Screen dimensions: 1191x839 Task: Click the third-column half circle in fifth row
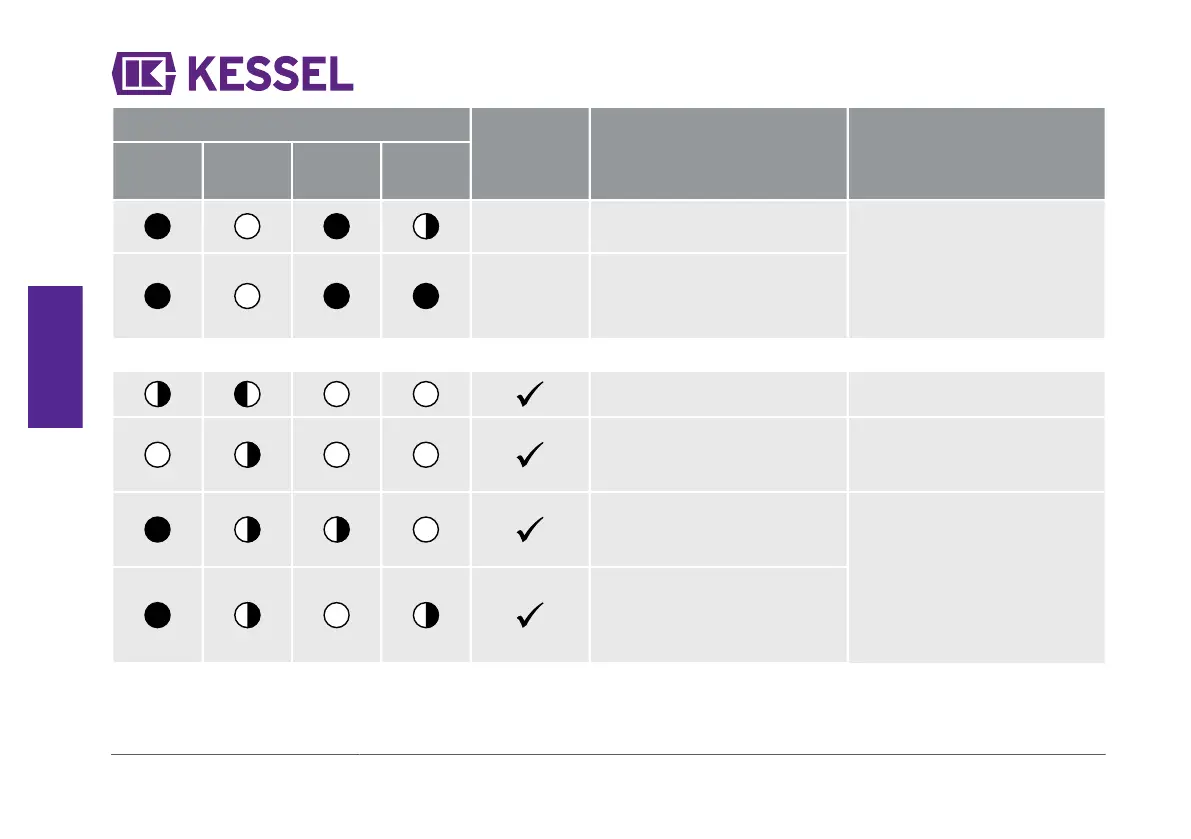(336, 529)
